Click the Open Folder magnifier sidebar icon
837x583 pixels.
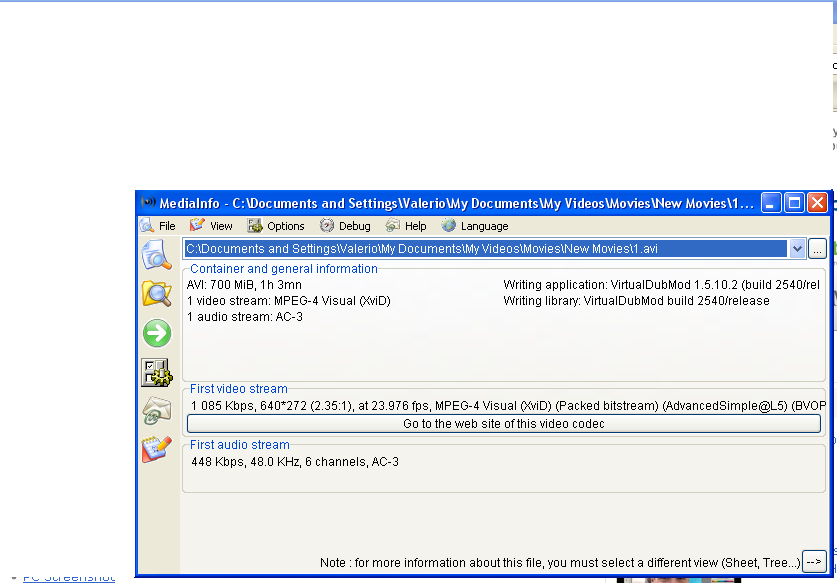point(156,293)
